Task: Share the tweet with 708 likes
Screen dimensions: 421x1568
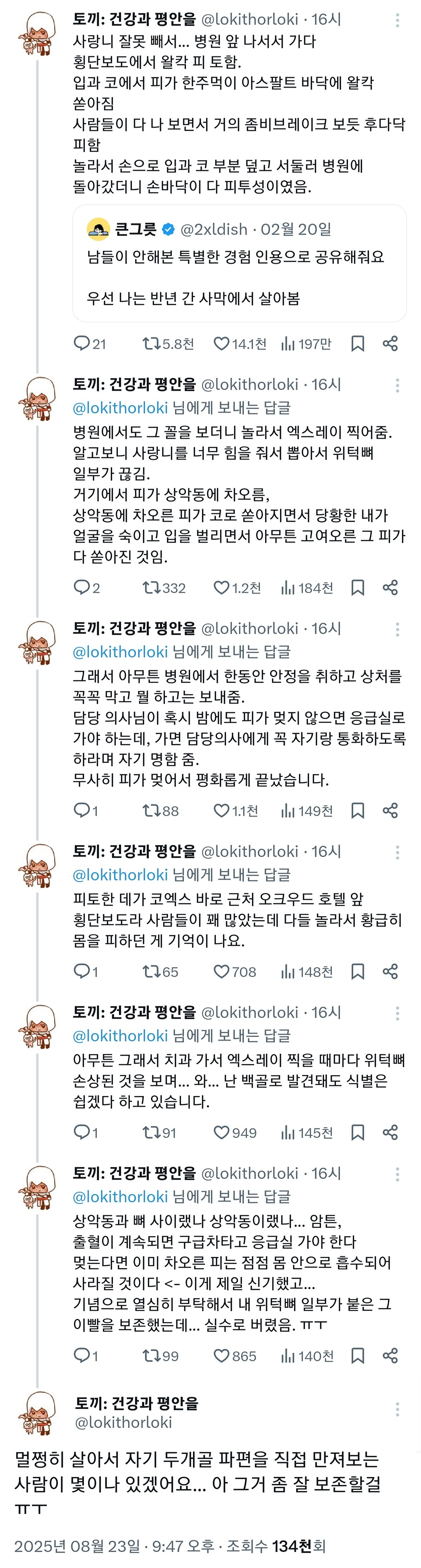Action: point(390,971)
